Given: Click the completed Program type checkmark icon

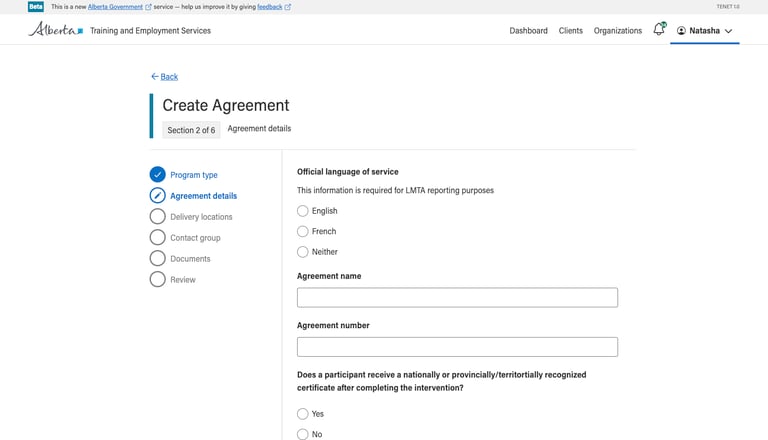Looking at the screenshot, I should tap(157, 175).
